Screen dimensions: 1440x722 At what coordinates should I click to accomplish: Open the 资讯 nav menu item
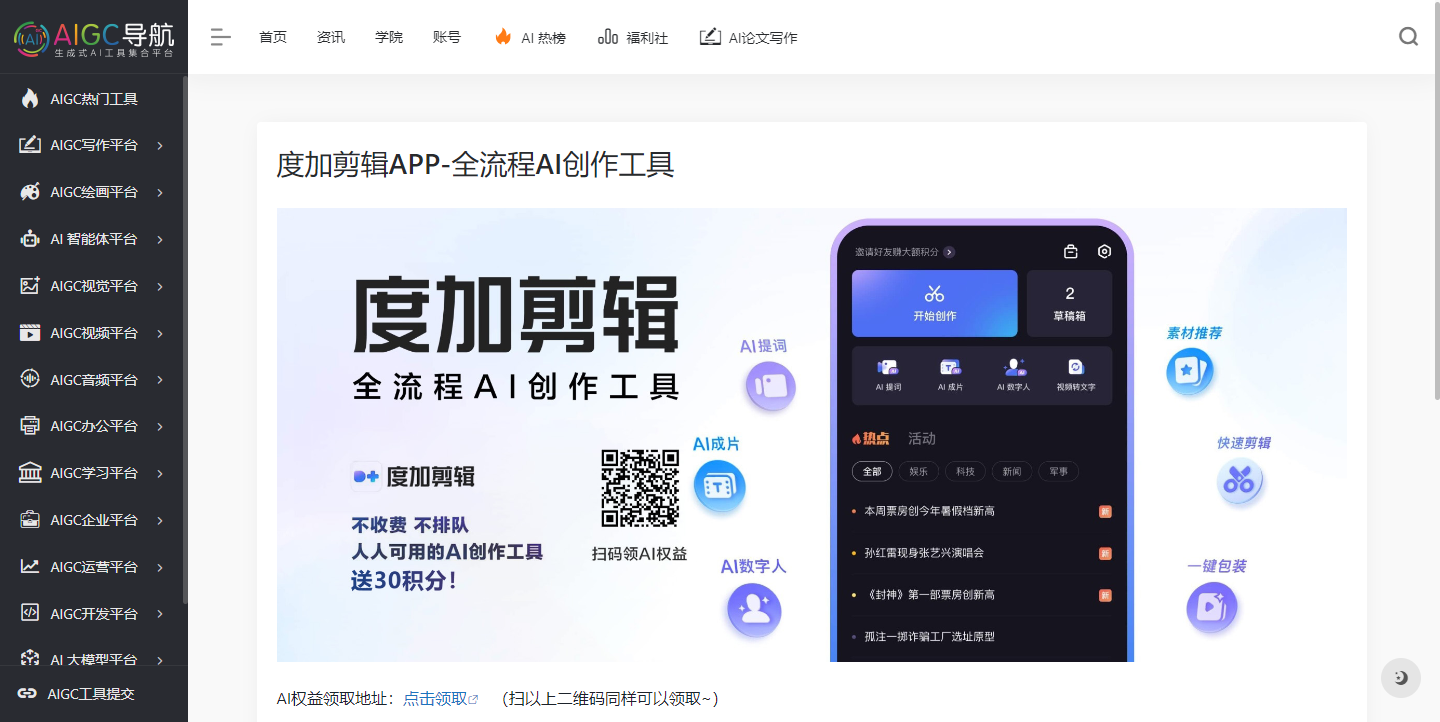tap(331, 37)
